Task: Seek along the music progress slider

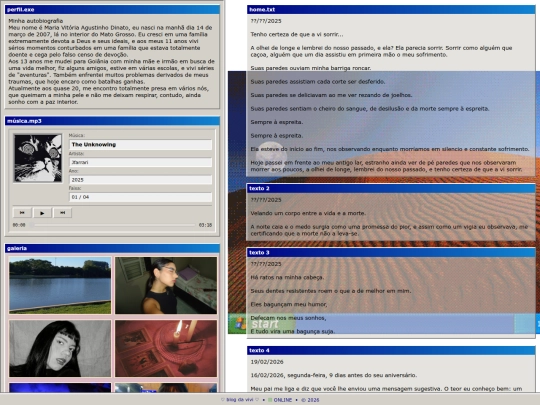Action: click(113, 225)
